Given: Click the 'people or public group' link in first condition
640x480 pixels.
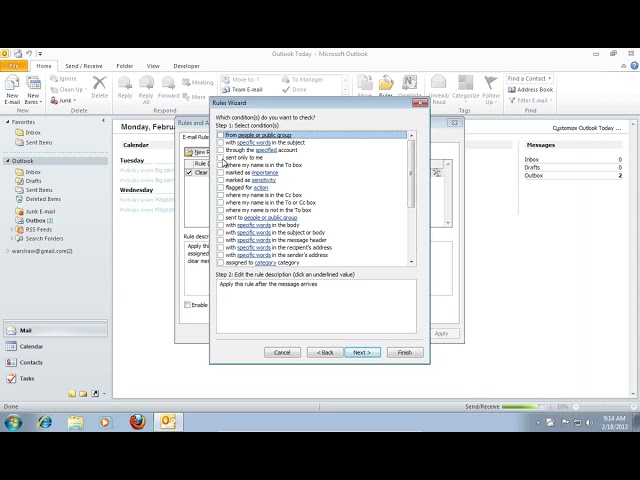Looking at the screenshot, I should [x=264, y=135].
